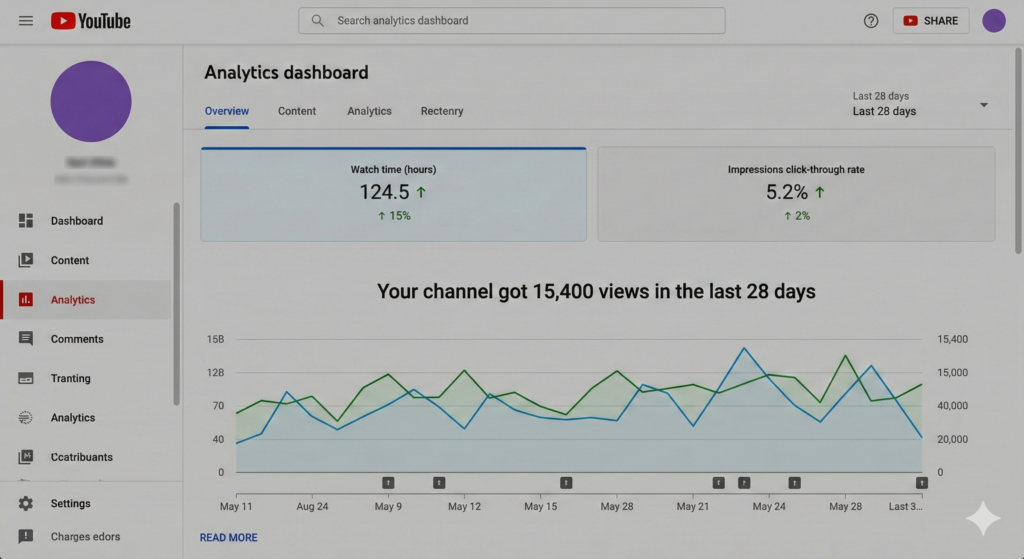Select the Impressions click-through rate card

pyautogui.click(x=796, y=194)
